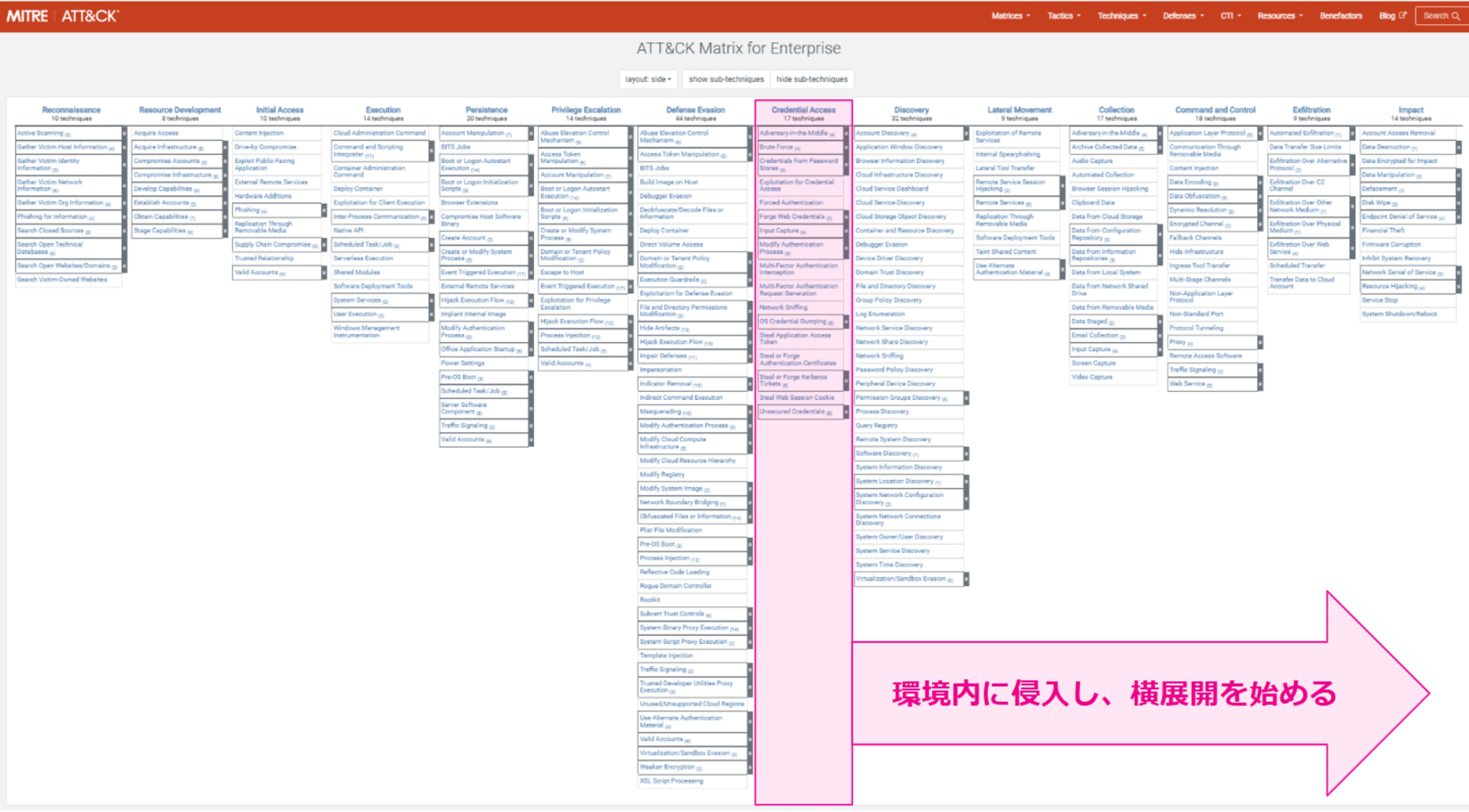Screen dimensions: 1469x812
Task: Open the Command and Control tactic header
Action: [x=1216, y=110]
